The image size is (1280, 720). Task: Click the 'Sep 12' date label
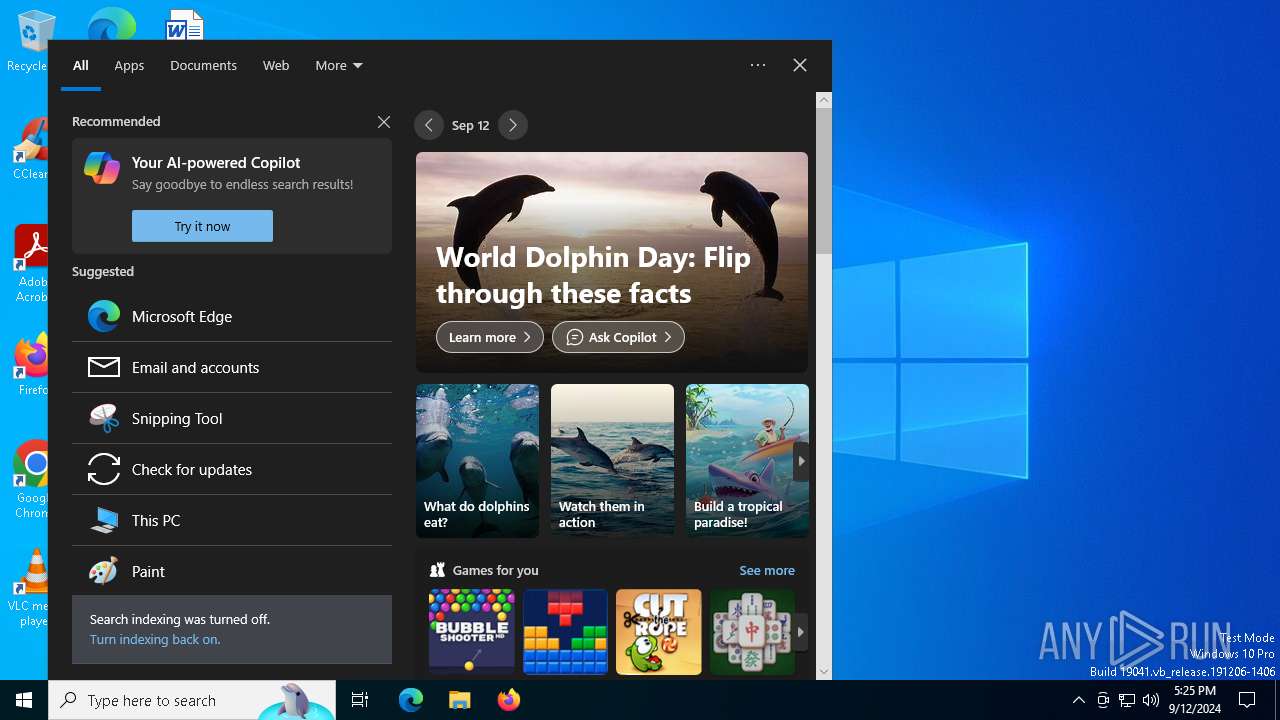(470, 125)
